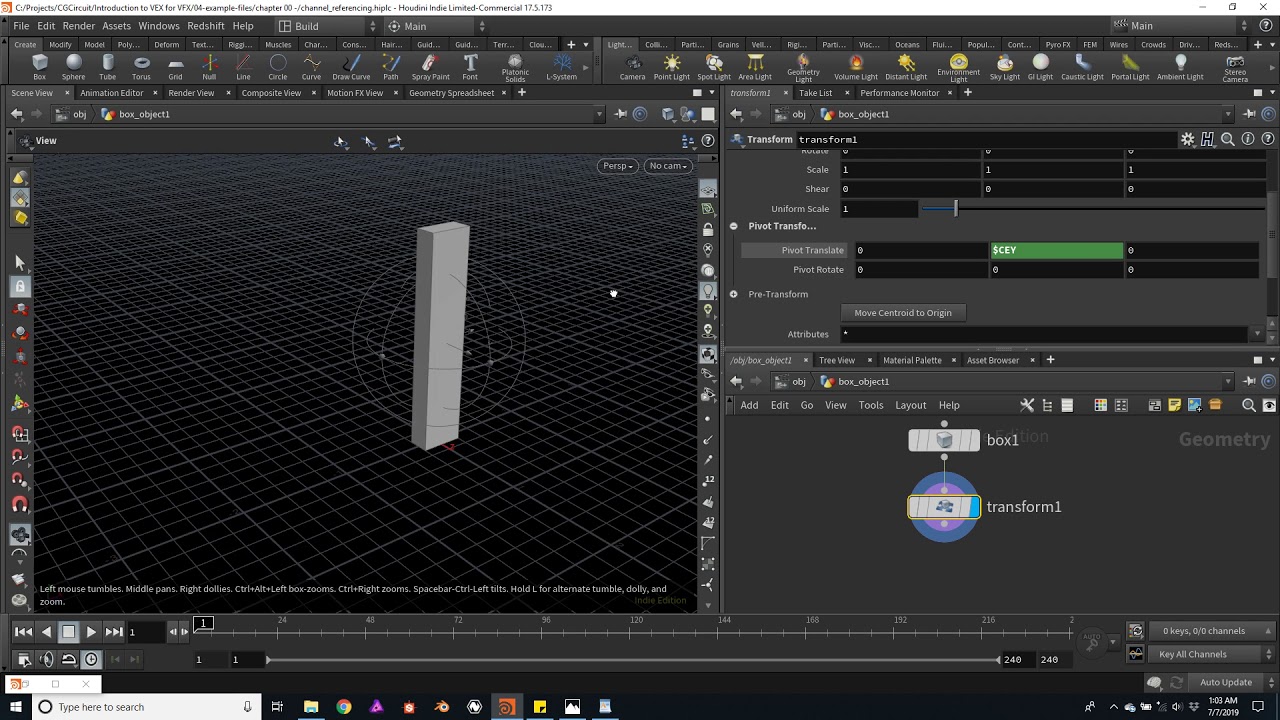Add a Stereo Camera
Viewport: 1280px width, 720px height.
click(x=1235, y=68)
